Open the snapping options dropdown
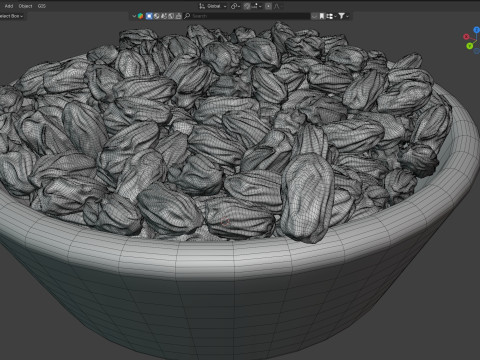The height and width of the screenshot is (360, 480). coord(256,6)
